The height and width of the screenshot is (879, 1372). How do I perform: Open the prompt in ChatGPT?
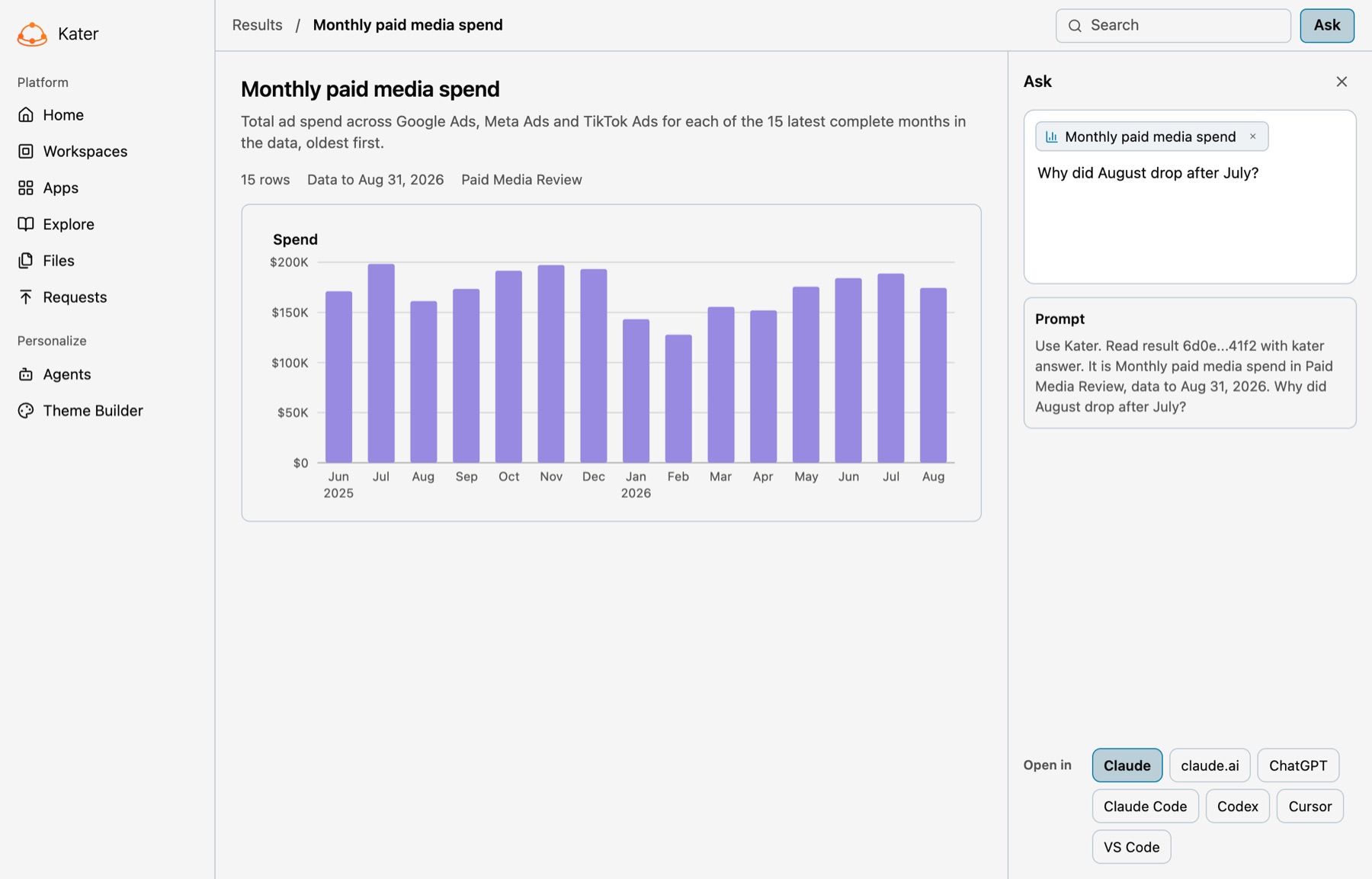(x=1297, y=765)
